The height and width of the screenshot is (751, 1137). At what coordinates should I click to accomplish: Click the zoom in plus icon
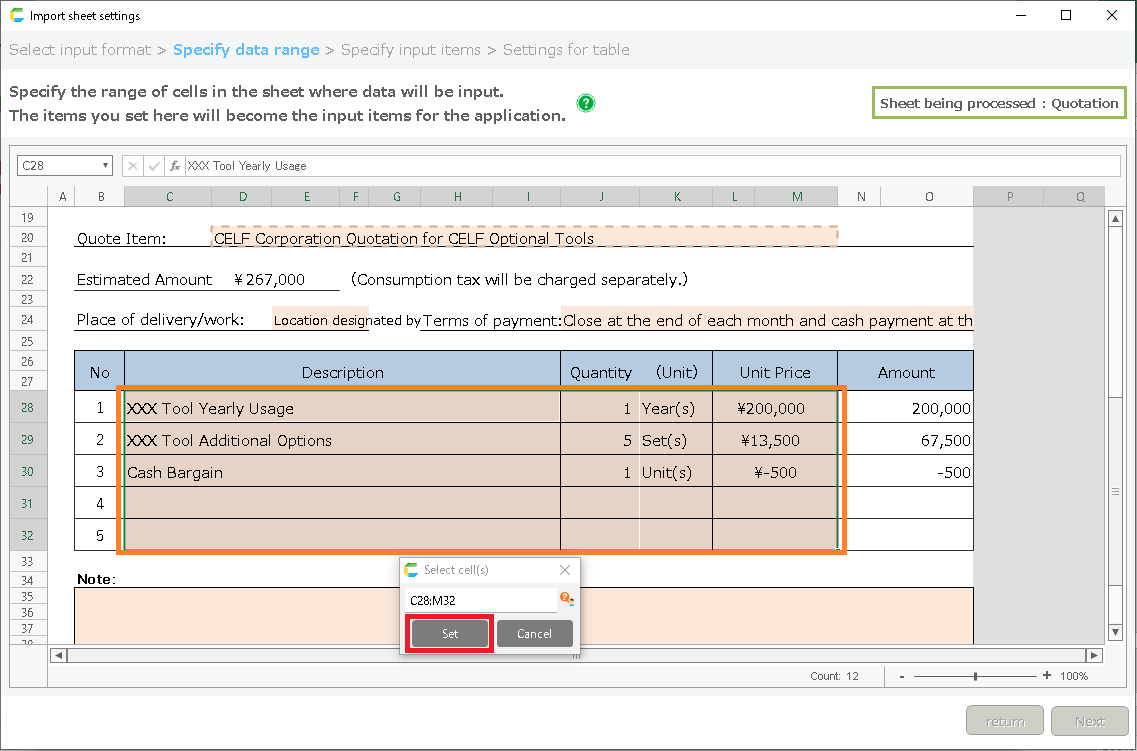[x=1047, y=676]
